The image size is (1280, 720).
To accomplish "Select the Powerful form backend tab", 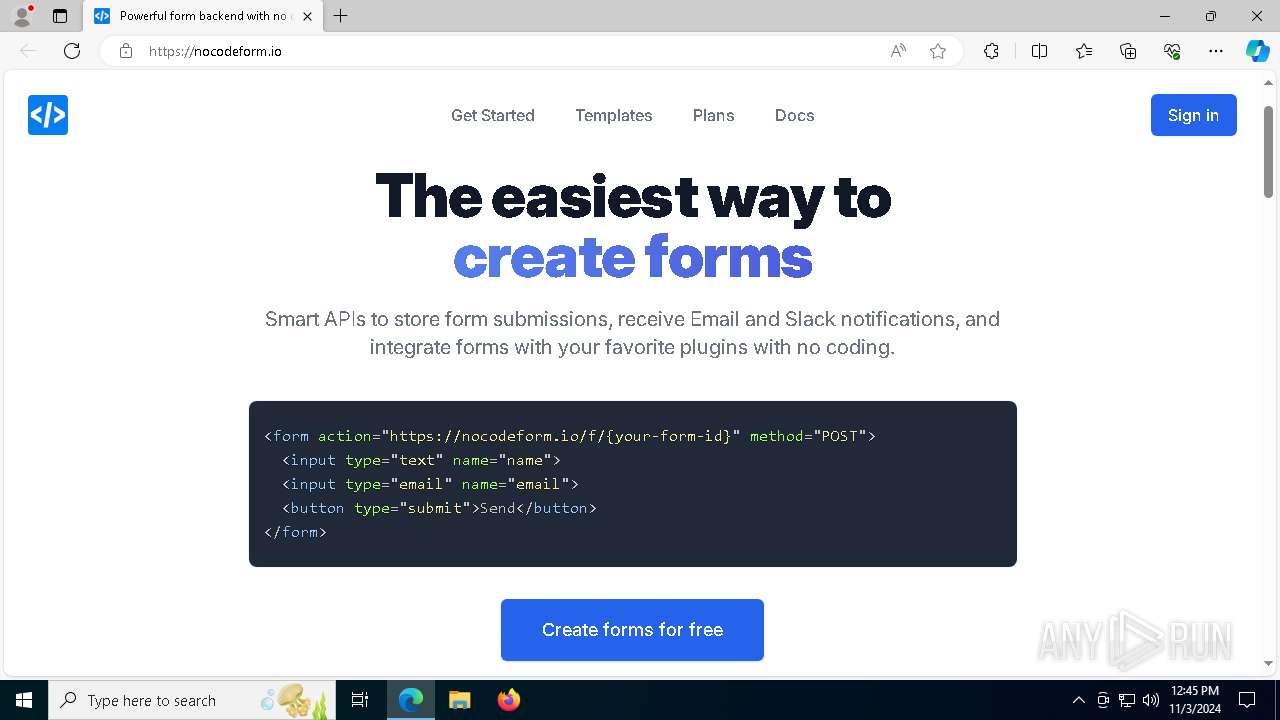I will click(x=203, y=16).
